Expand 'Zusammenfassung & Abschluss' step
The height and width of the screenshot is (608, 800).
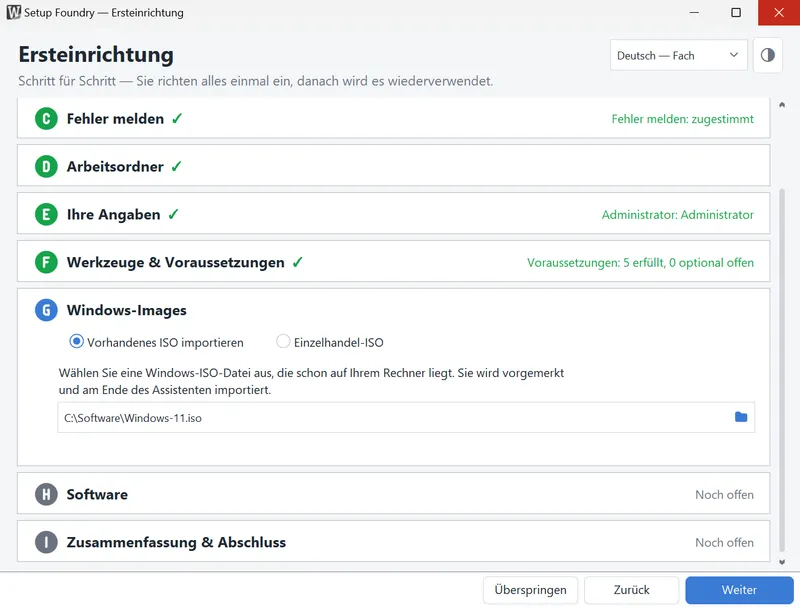[393, 542]
